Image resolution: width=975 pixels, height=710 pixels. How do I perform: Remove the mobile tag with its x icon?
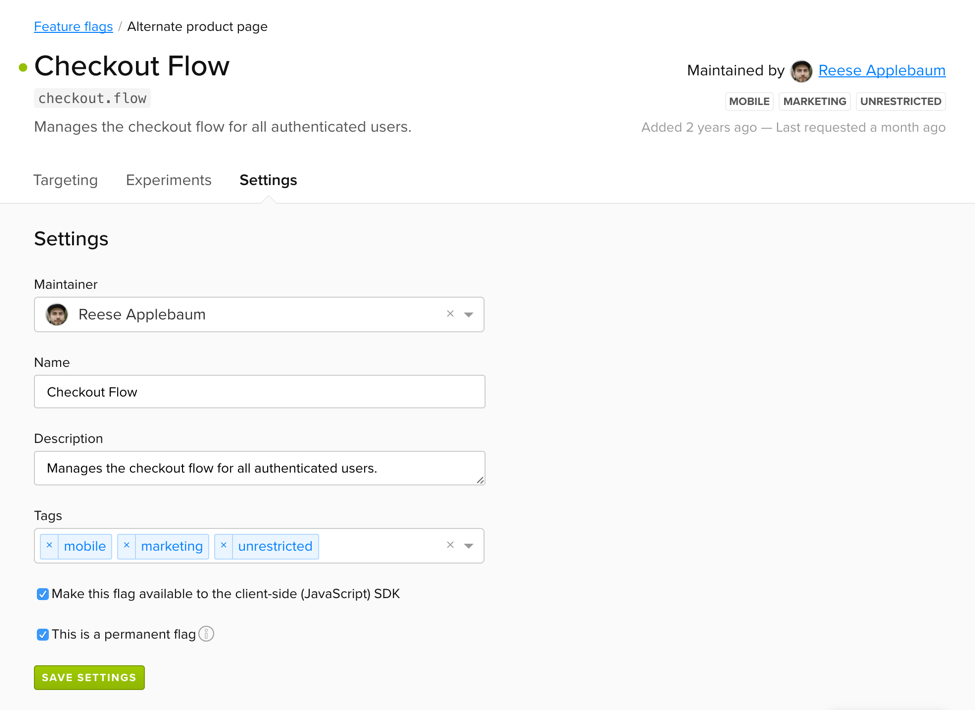[50, 546]
